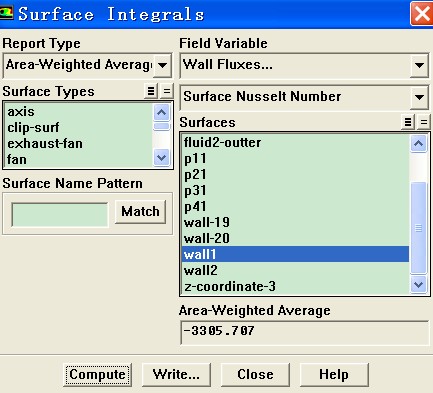Click the Surface Types list down arrow
The height and width of the screenshot is (393, 433).
(x=162, y=158)
